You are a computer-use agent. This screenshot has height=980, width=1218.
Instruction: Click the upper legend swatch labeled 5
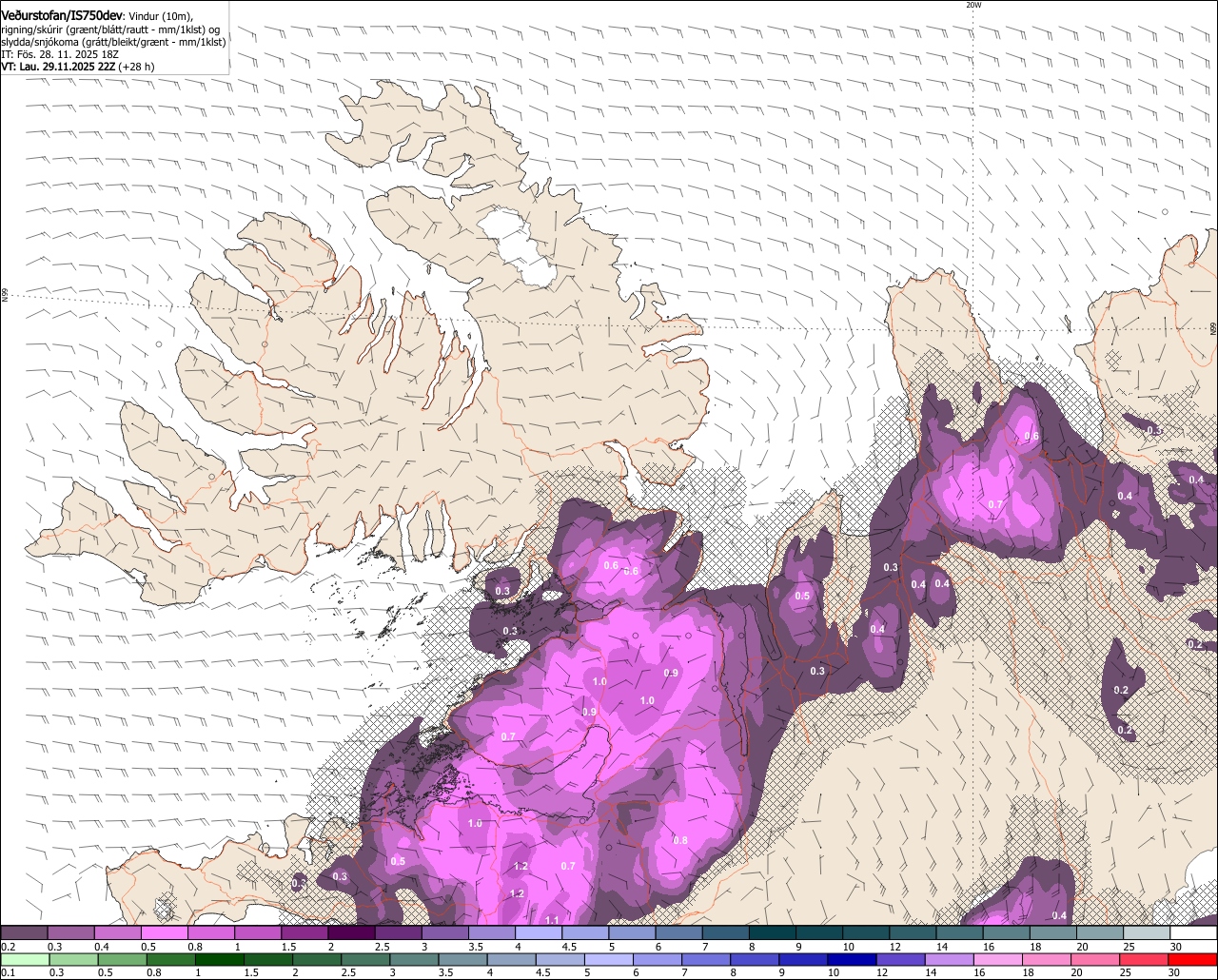point(632,933)
